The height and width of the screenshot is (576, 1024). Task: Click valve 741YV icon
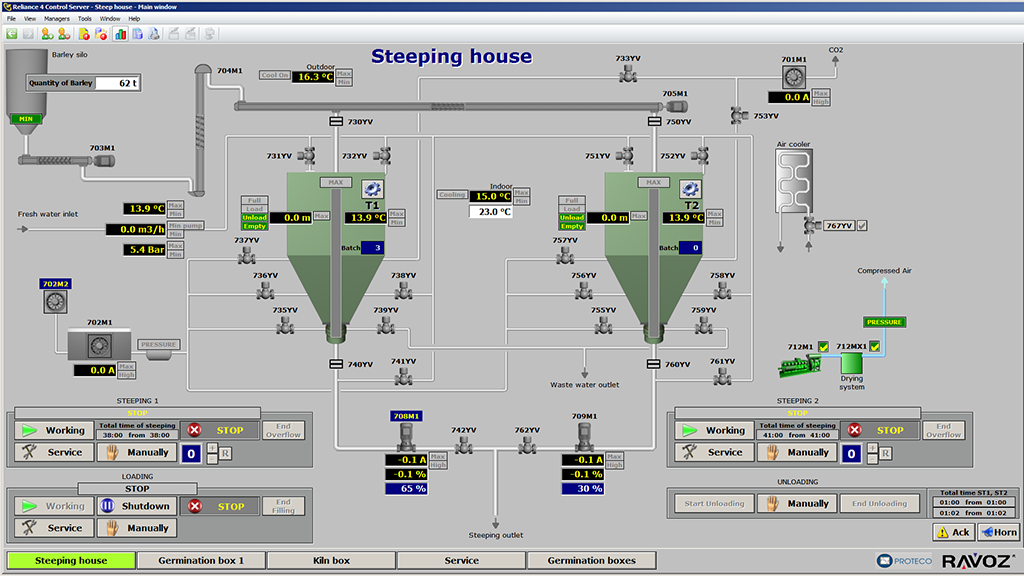[x=404, y=376]
